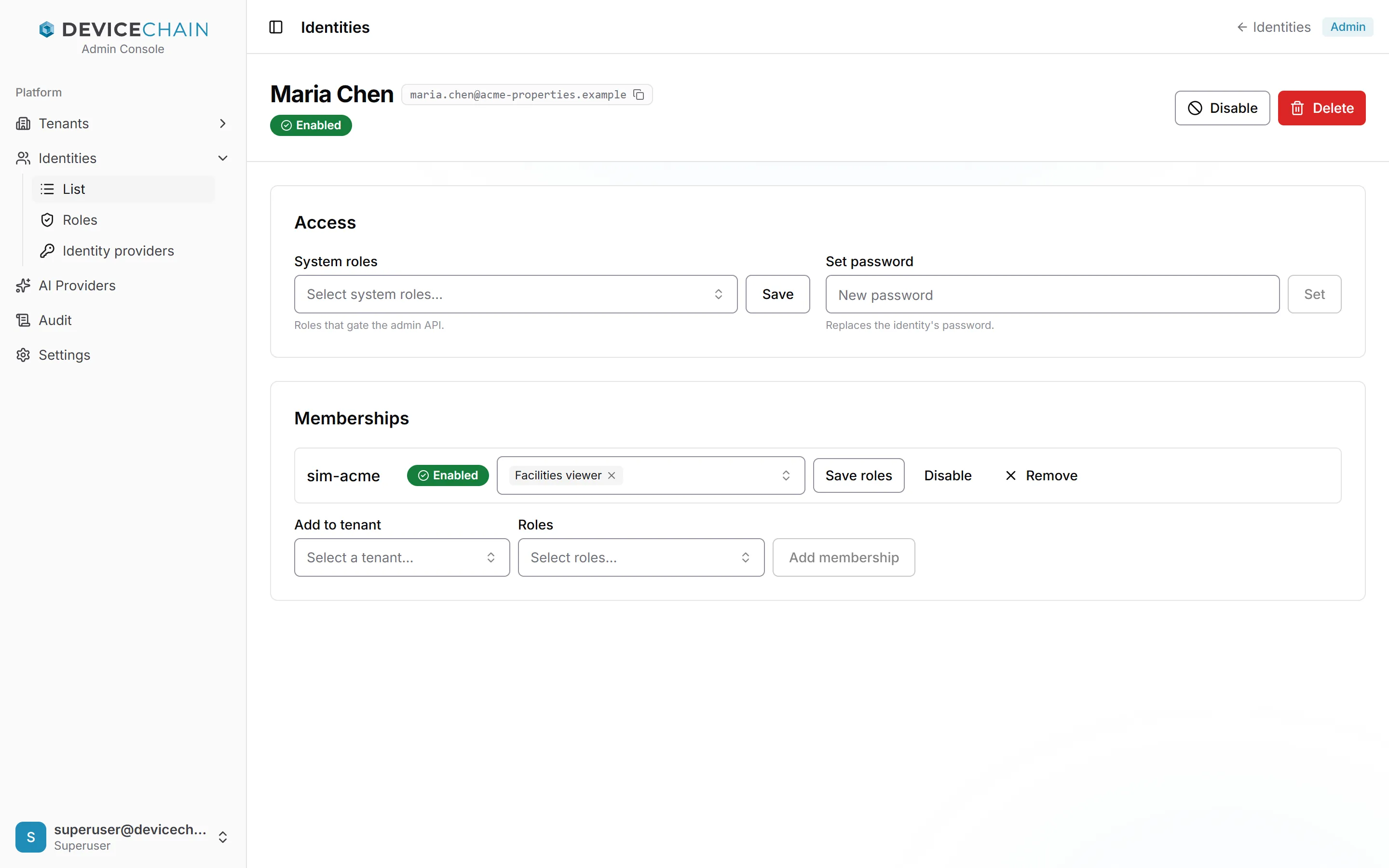The image size is (1389, 868).
Task: Open Tenants in the sidebar
Action: [x=122, y=123]
